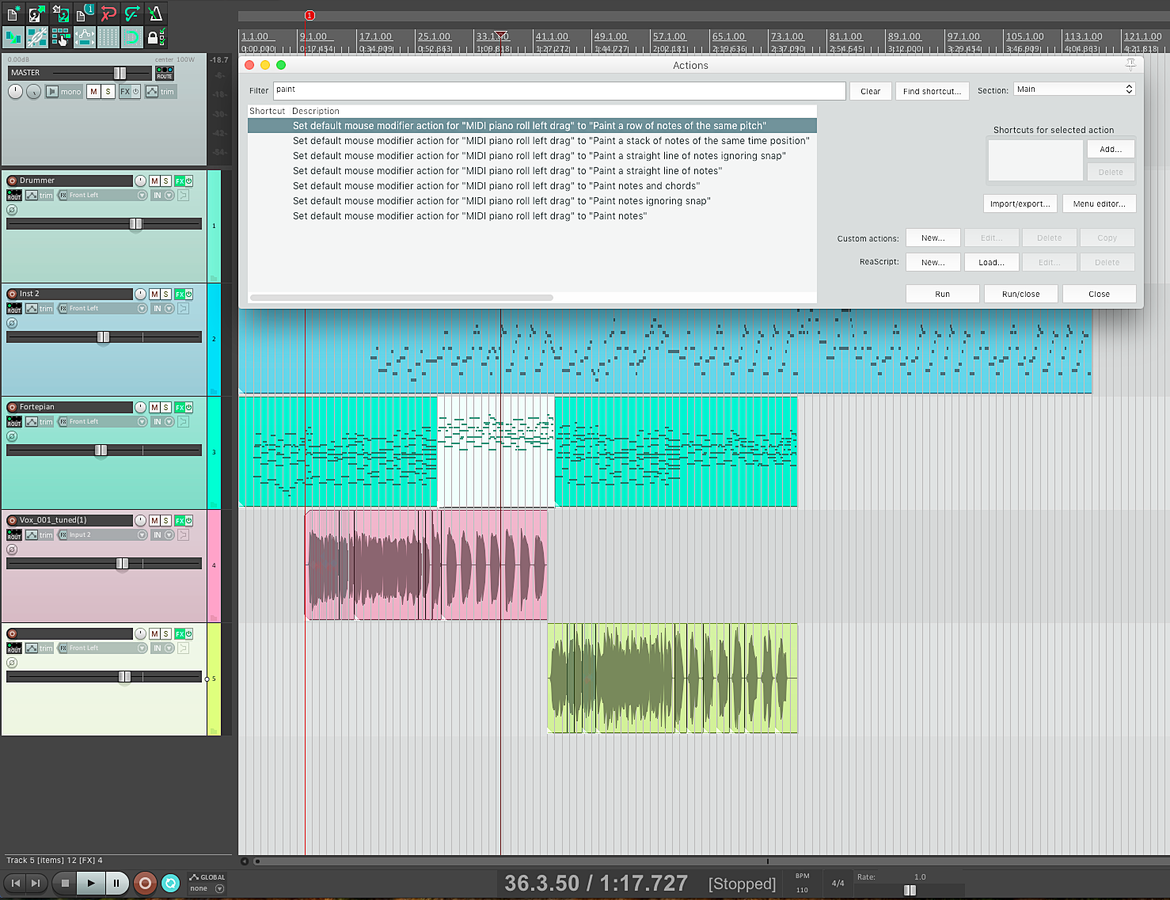Click the Open Project toolbar icon
Image resolution: width=1170 pixels, height=900 pixels.
coord(37,13)
